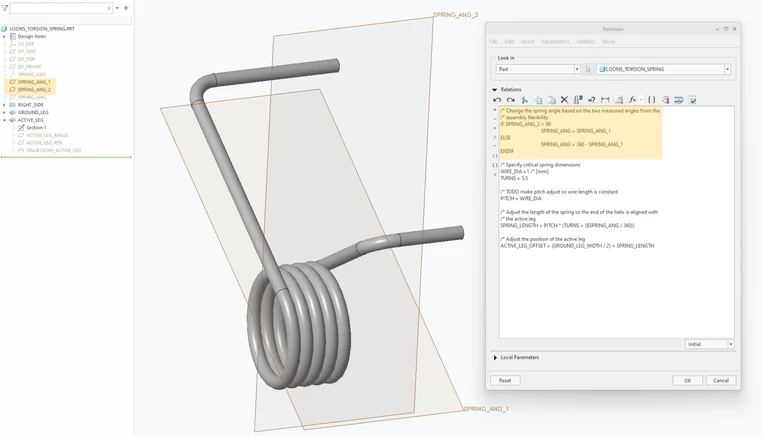Click the 'TURNS = 5.5' relation line

tap(514, 178)
